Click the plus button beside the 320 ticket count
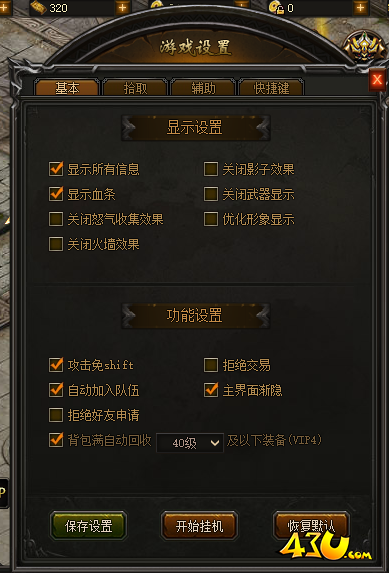Image resolution: width=389 pixels, height=573 pixels. pos(123,8)
